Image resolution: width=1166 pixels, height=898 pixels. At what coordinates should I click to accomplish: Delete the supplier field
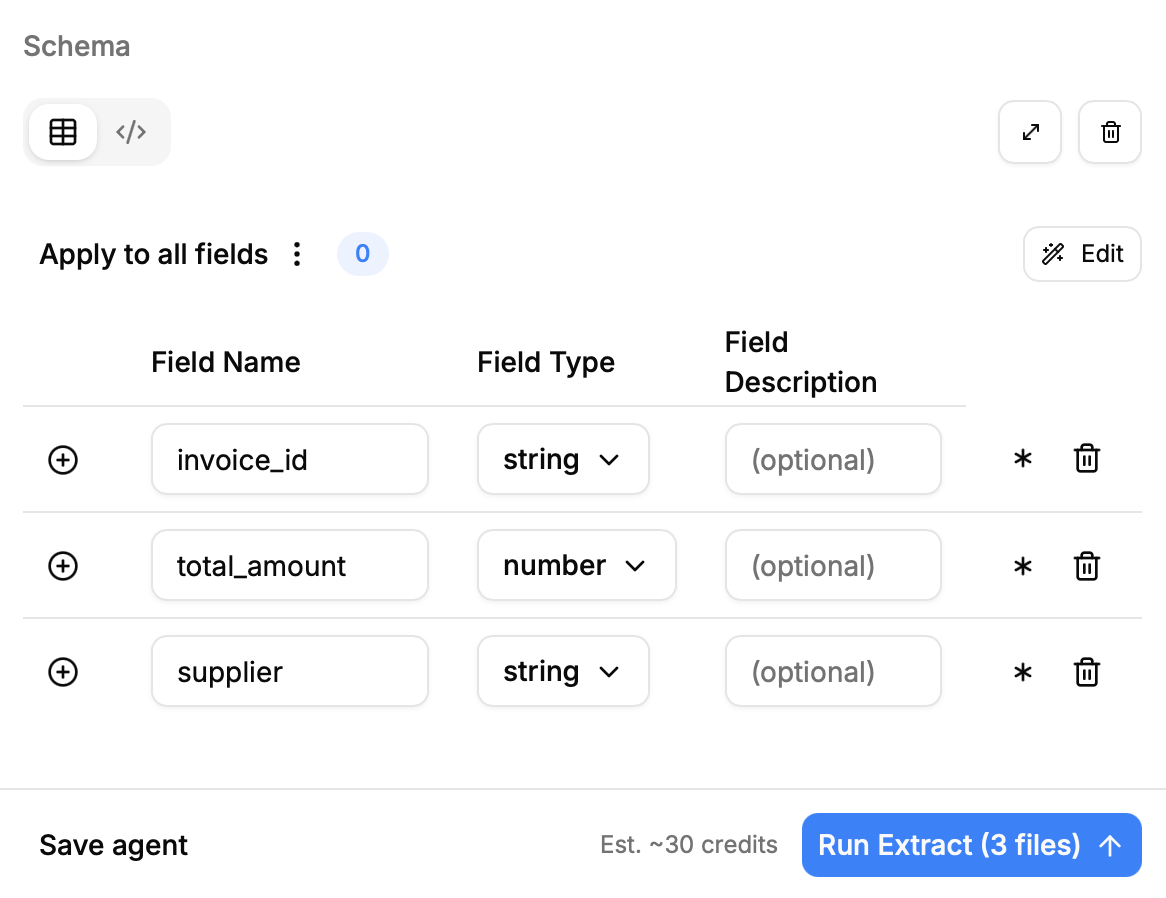1087,672
